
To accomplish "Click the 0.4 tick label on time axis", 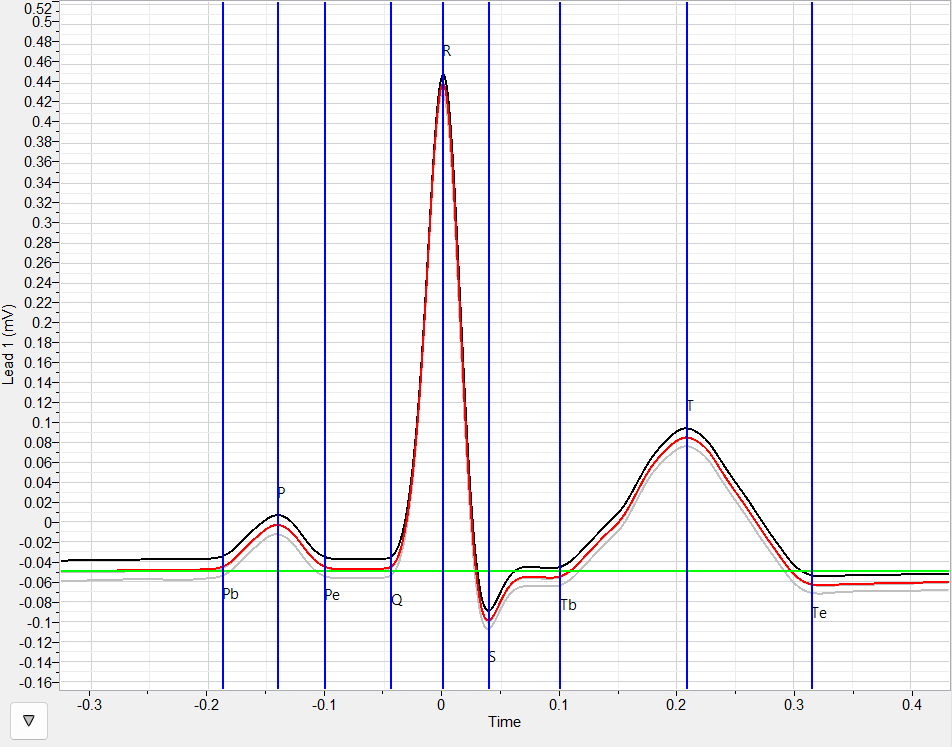I will point(911,704).
